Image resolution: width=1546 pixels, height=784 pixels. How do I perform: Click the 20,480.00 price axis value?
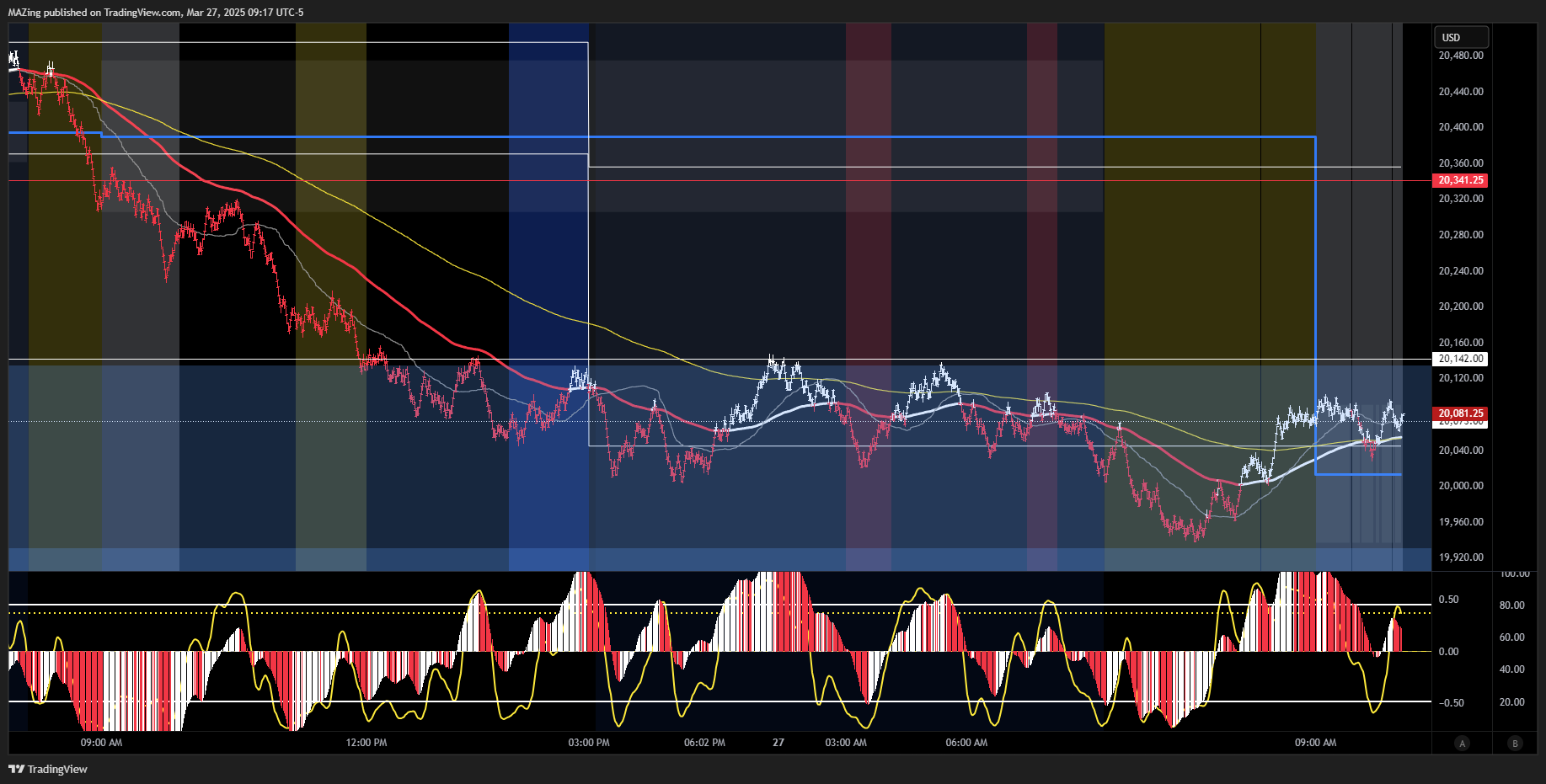coord(1461,56)
